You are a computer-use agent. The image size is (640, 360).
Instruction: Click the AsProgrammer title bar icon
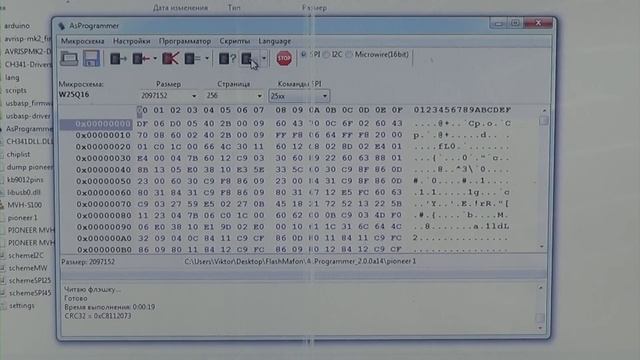pos(62,26)
